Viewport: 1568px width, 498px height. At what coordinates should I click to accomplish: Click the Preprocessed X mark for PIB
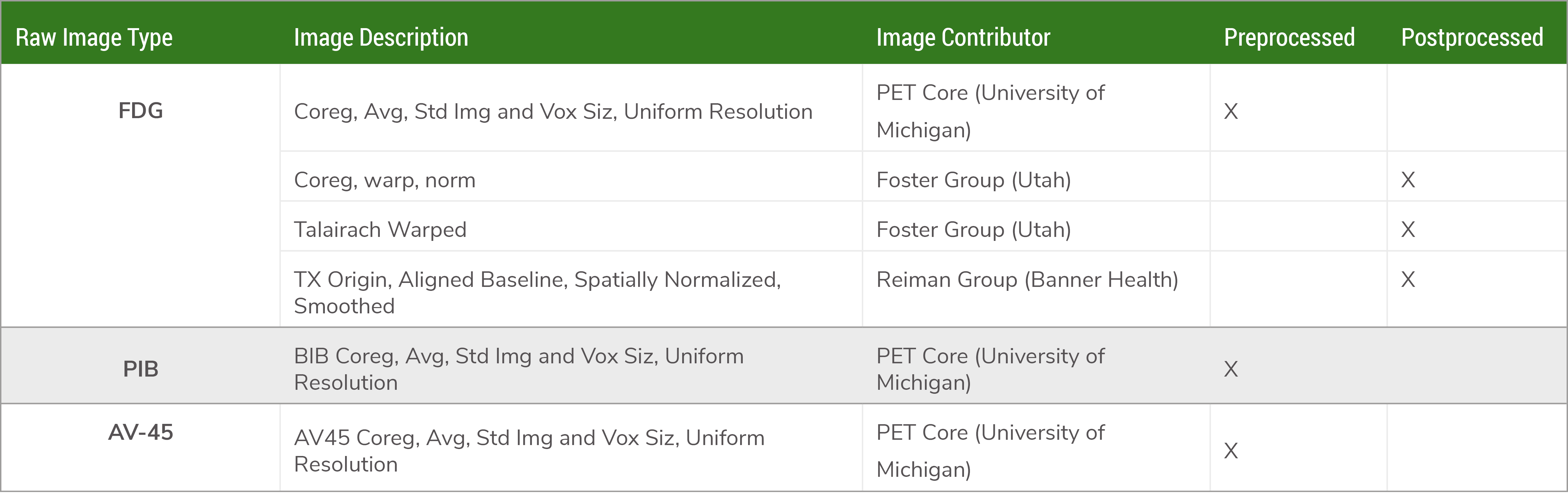[x=1231, y=369]
